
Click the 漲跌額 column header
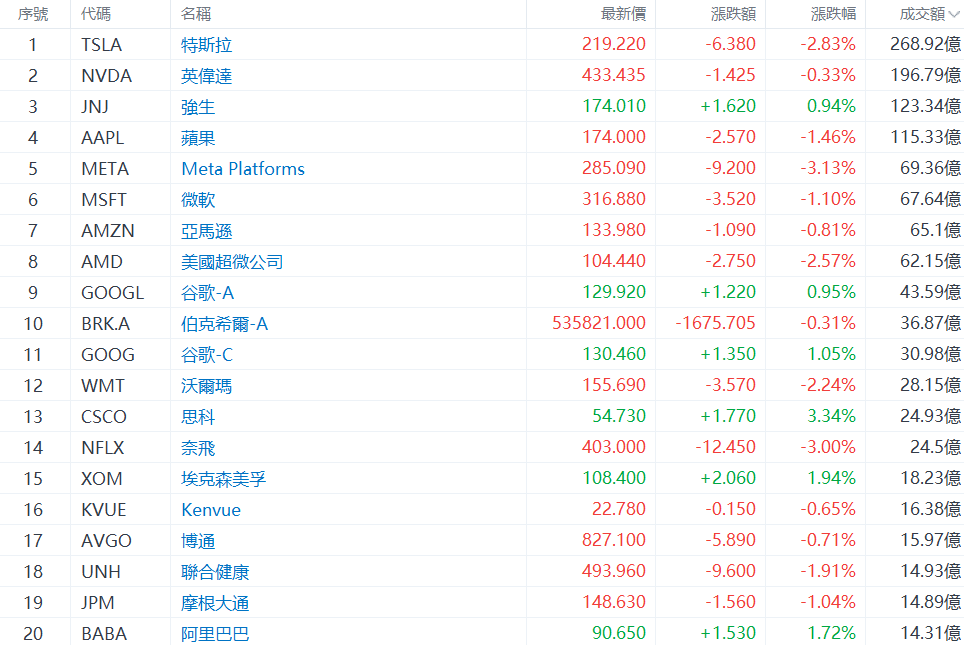coord(733,14)
